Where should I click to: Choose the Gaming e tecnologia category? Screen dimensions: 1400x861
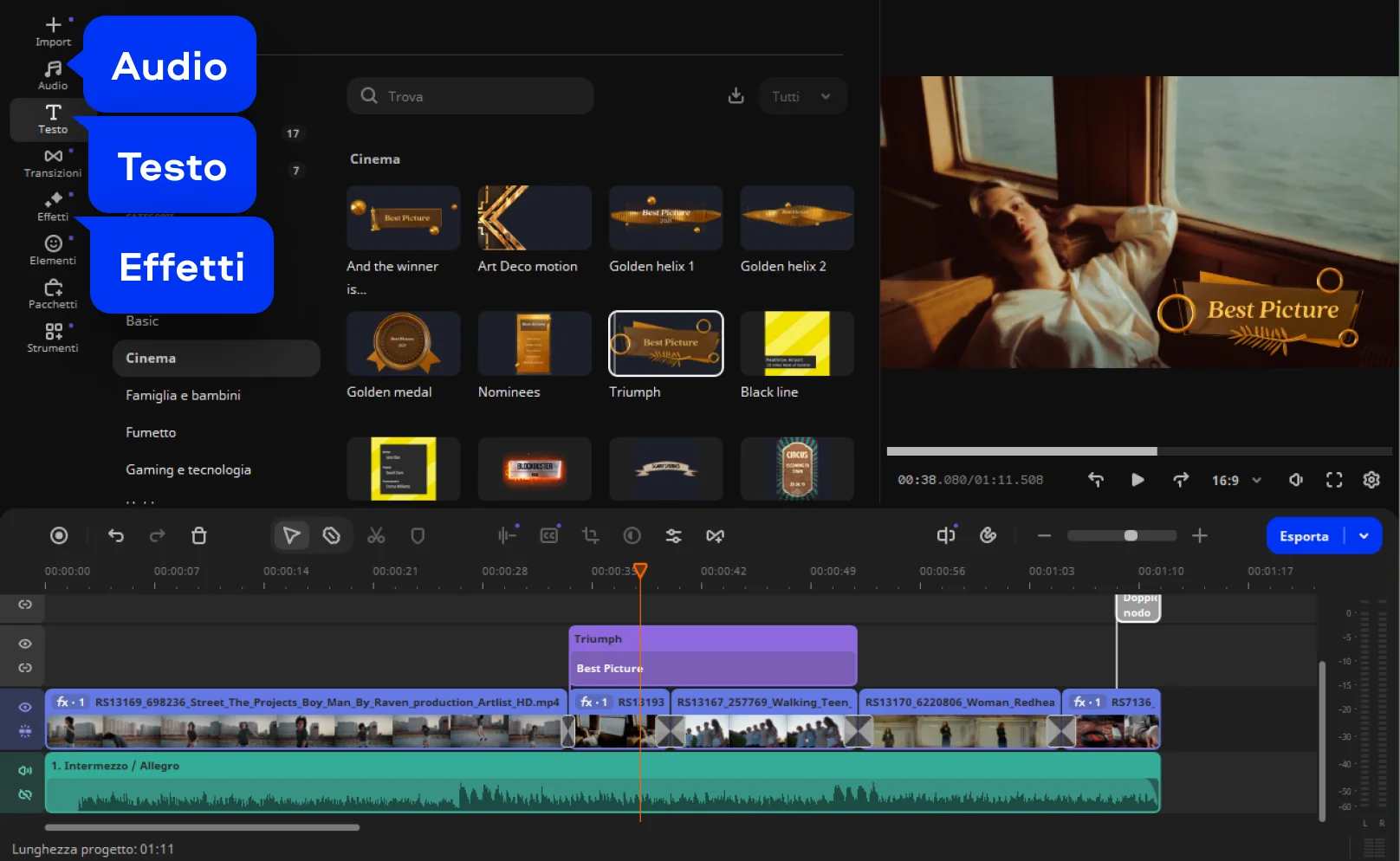coord(188,469)
